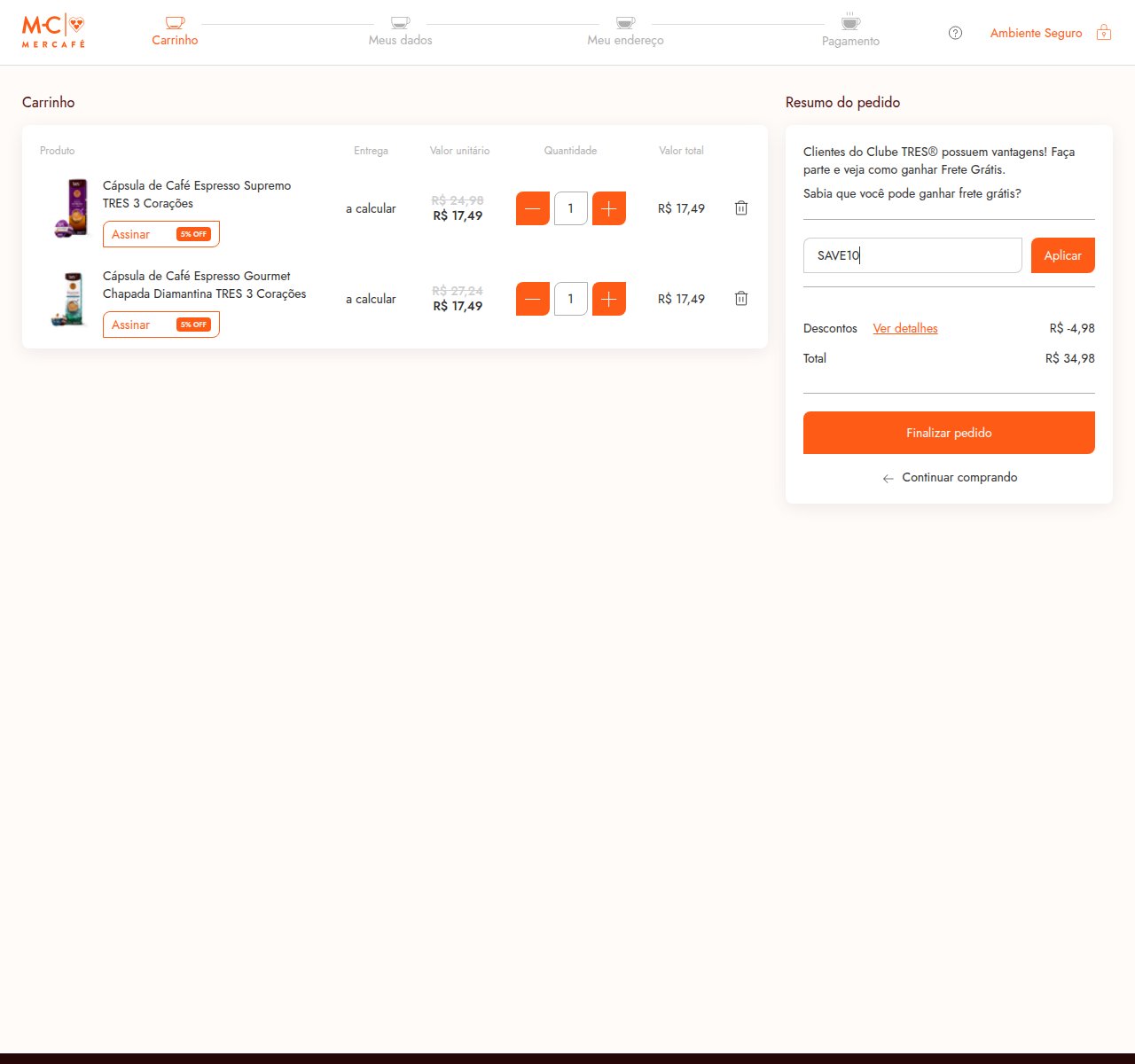This screenshot has width=1135, height=1064.
Task: Click struck-through price R$ 24,98
Action: (x=458, y=200)
